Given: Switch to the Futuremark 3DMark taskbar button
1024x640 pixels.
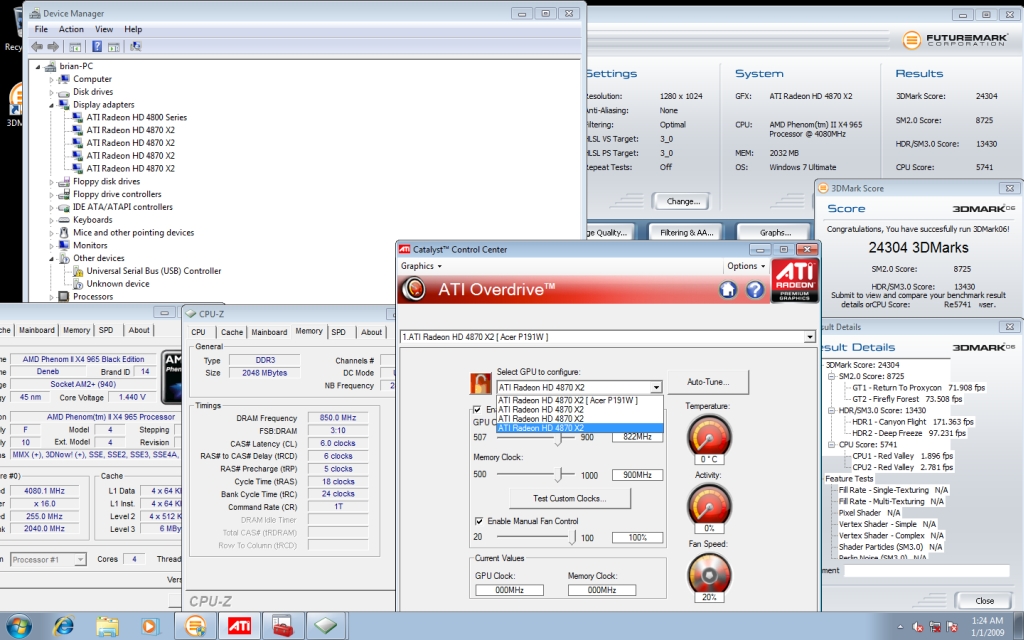Looking at the screenshot, I should pyautogui.click(x=195, y=626).
